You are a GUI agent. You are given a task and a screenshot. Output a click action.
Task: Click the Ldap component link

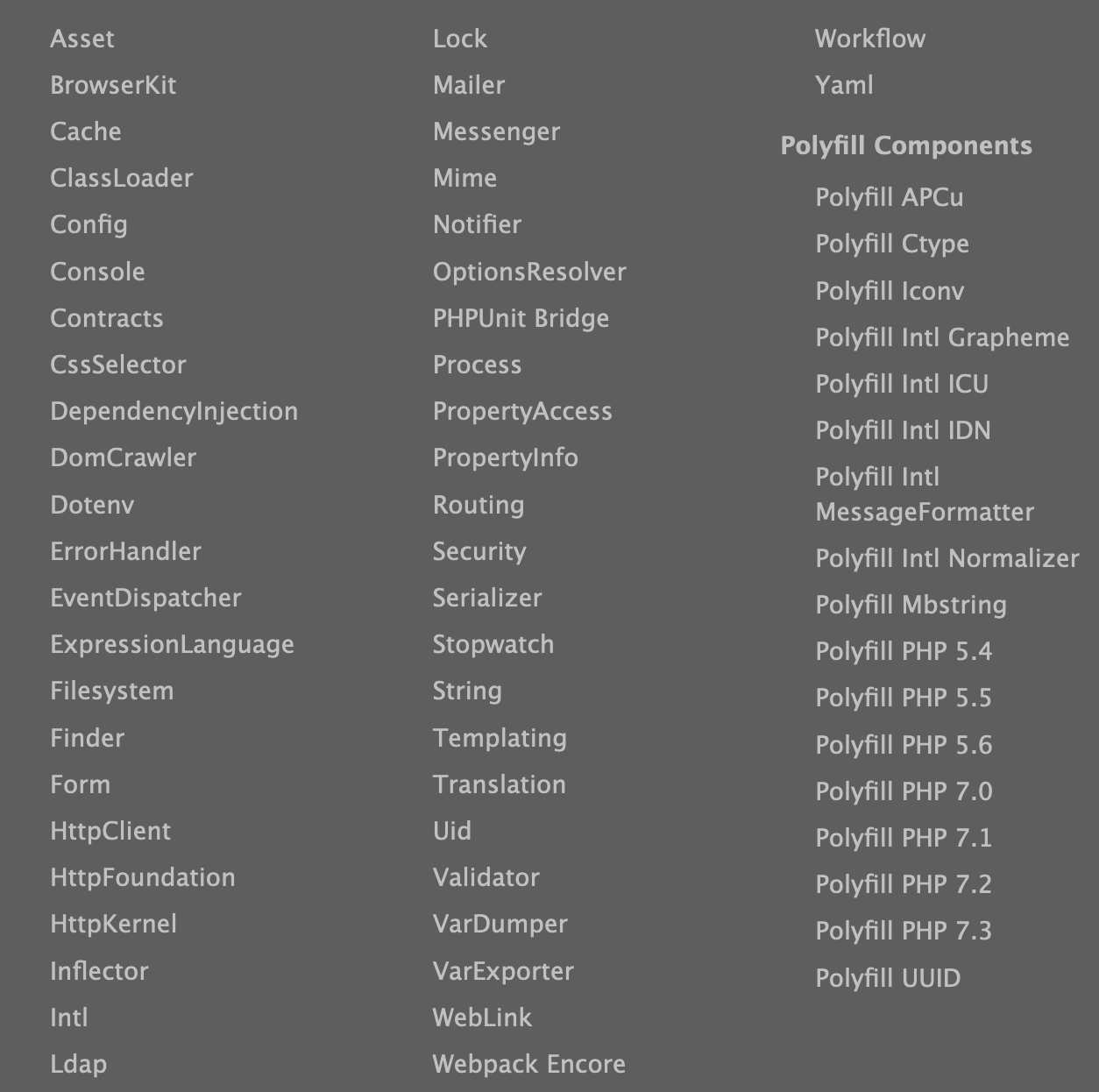79,1064
